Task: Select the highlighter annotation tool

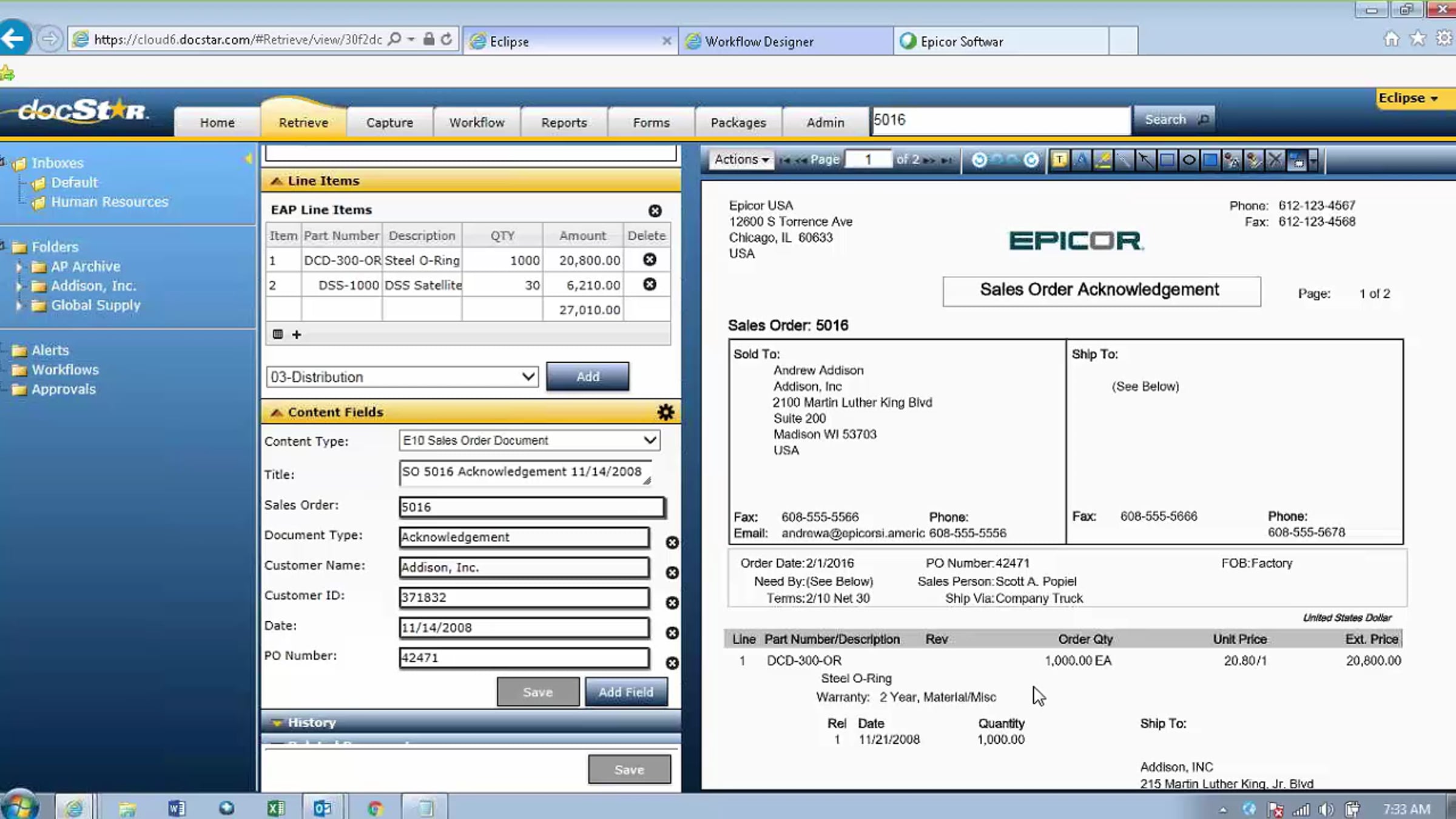Action: (1103, 160)
